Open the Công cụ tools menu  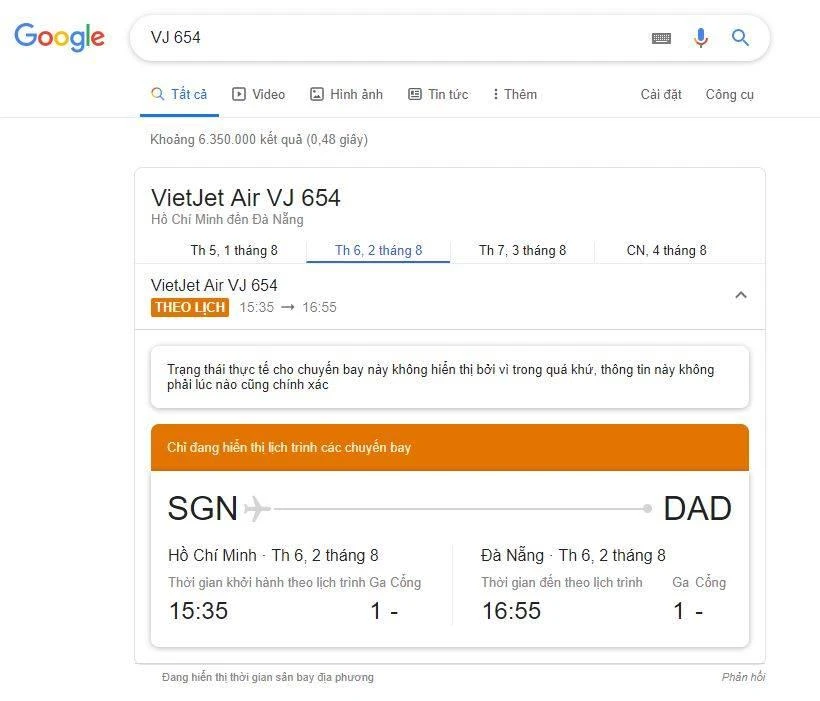(729, 94)
